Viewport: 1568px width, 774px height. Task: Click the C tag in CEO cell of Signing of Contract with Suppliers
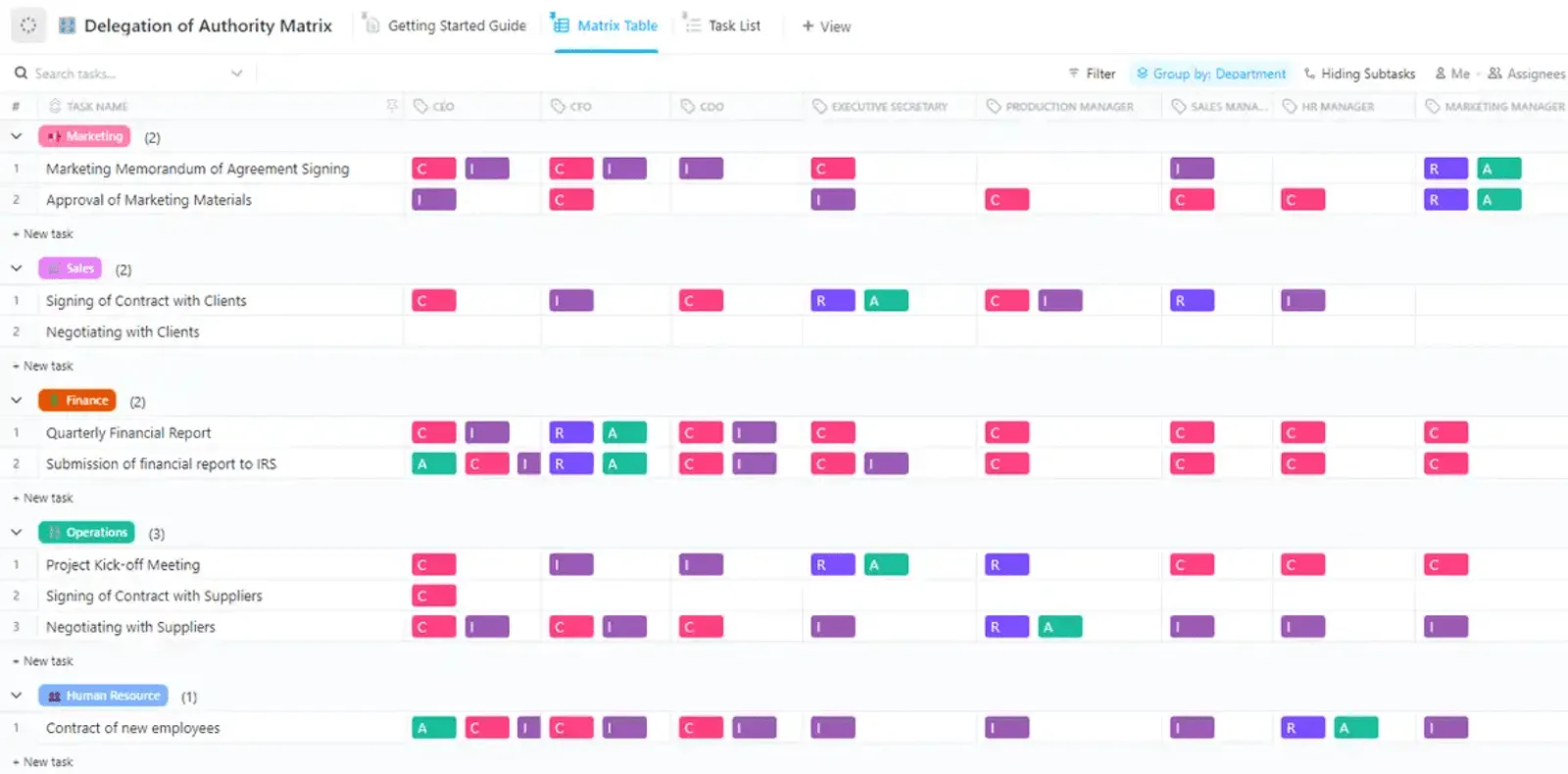coord(434,596)
